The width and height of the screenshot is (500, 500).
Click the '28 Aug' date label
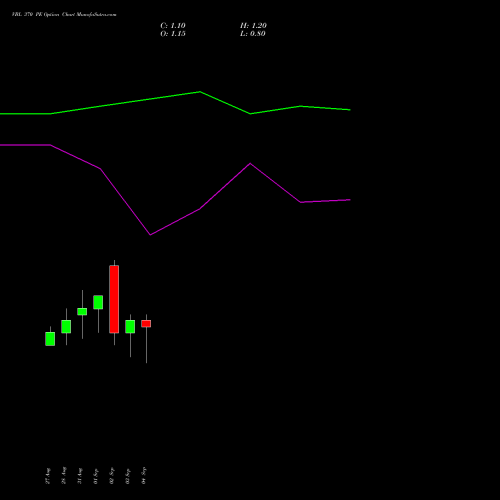64,476
